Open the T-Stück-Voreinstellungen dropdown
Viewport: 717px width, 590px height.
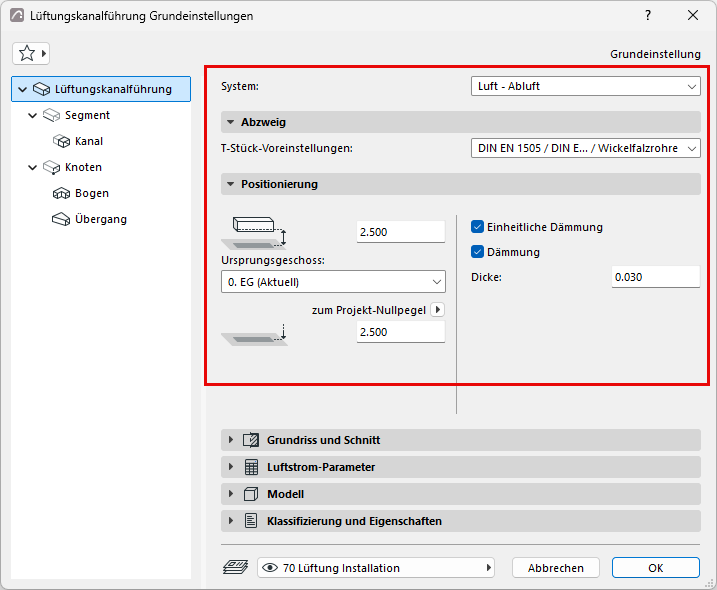[585, 148]
